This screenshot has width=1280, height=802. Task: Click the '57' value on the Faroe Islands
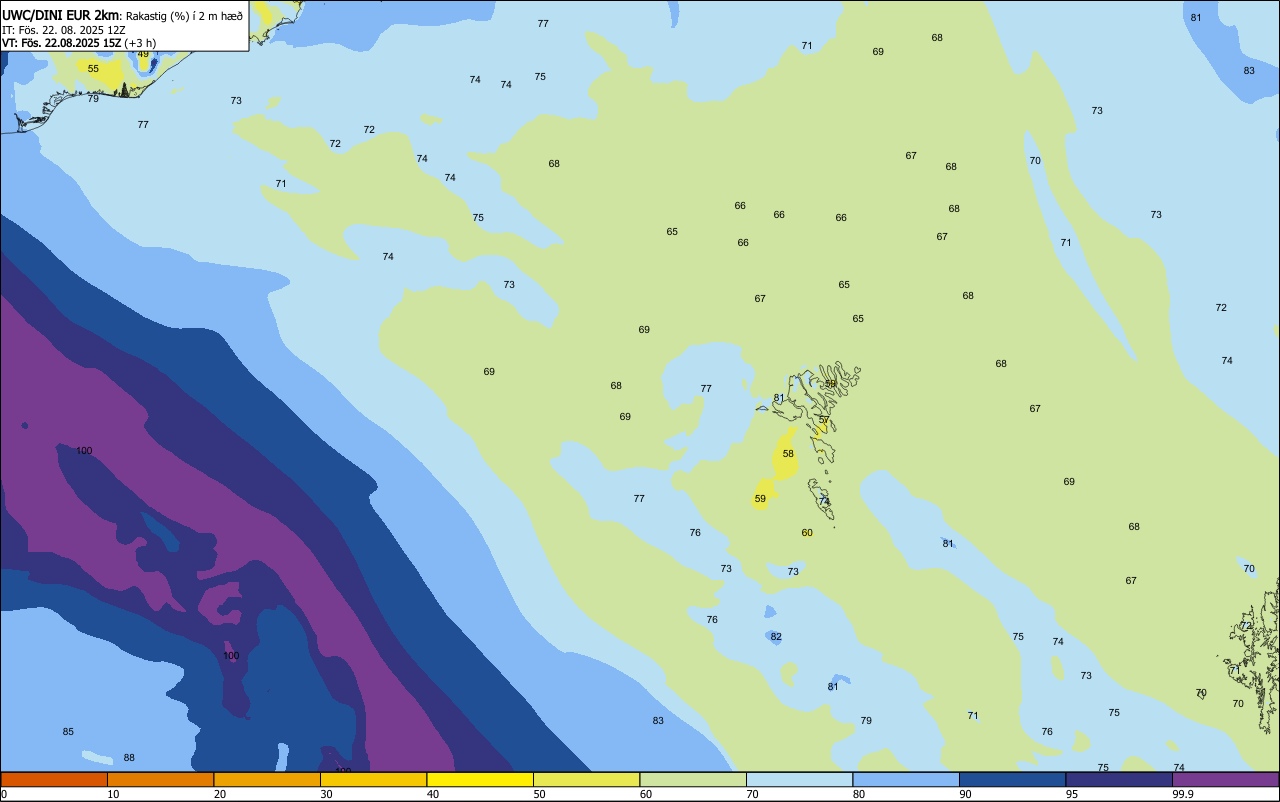[x=824, y=420]
